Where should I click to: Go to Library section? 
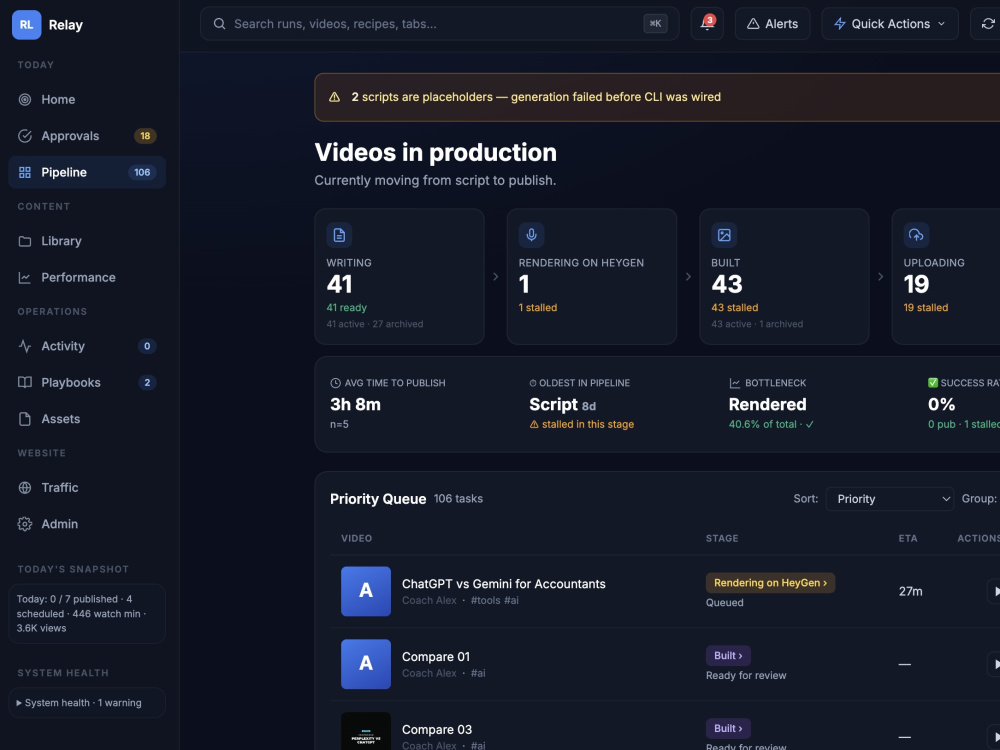[87, 241]
